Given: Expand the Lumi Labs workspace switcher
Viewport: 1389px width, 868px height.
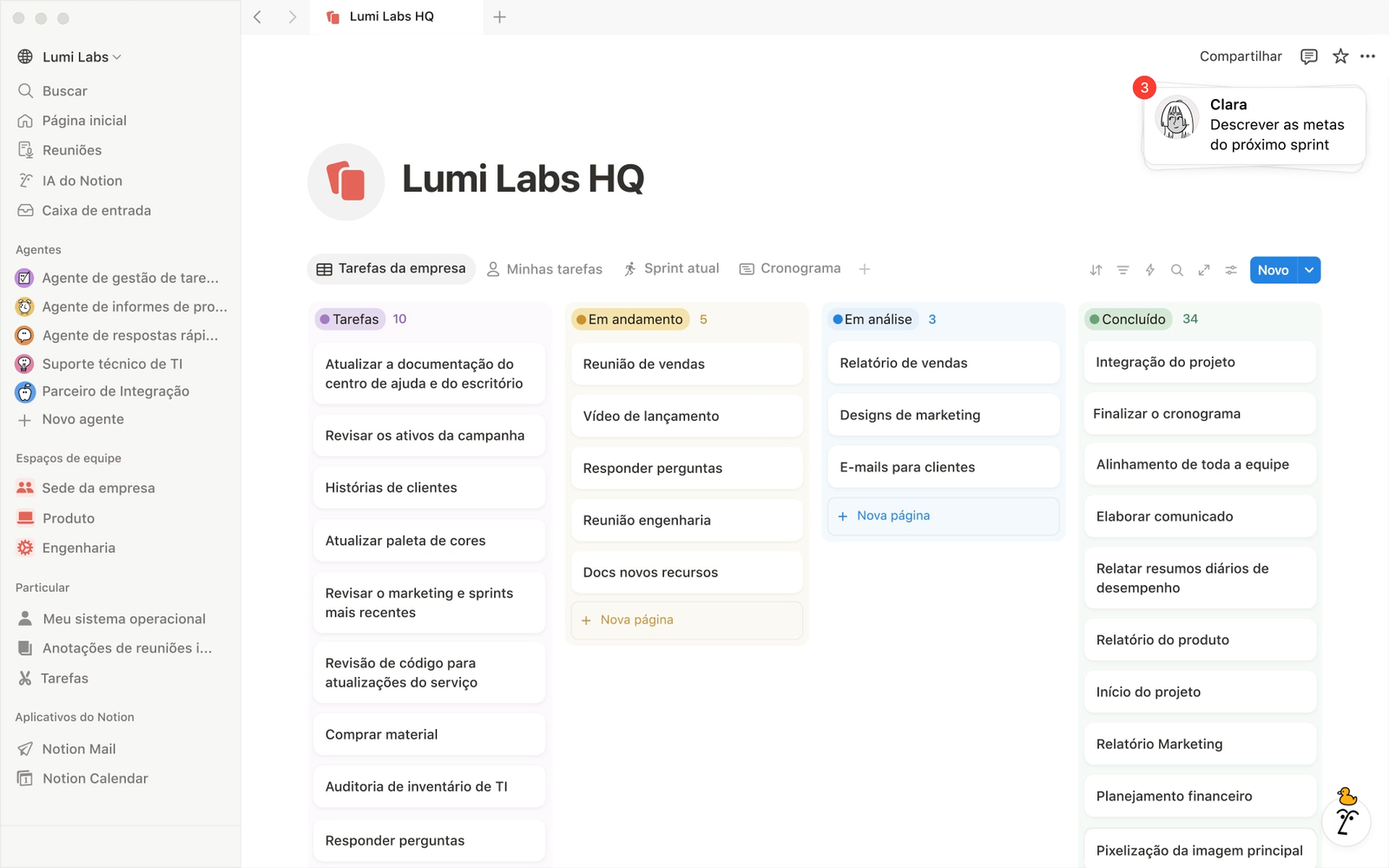Looking at the screenshot, I should [69, 57].
